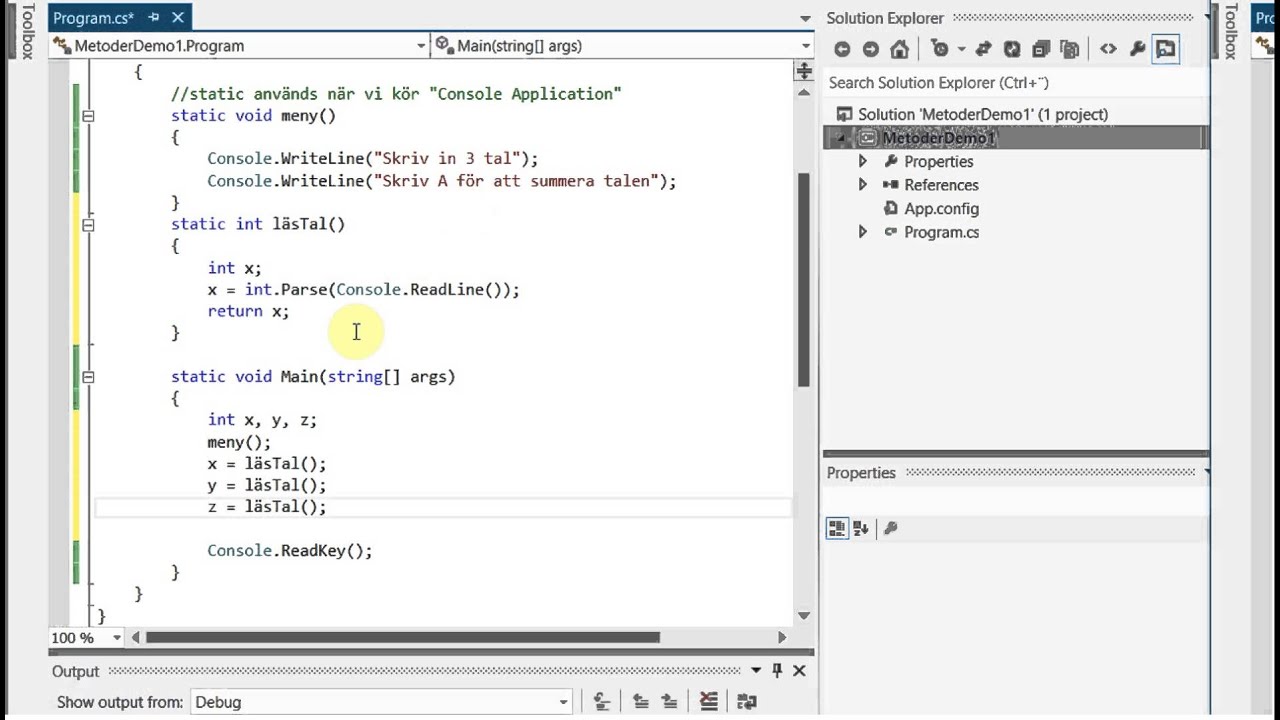The height and width of the screenshot is (720, 1280).
Task: Click the Console.ReadKey(); code line
Action: pyautogui.click(x=290, y=551)
